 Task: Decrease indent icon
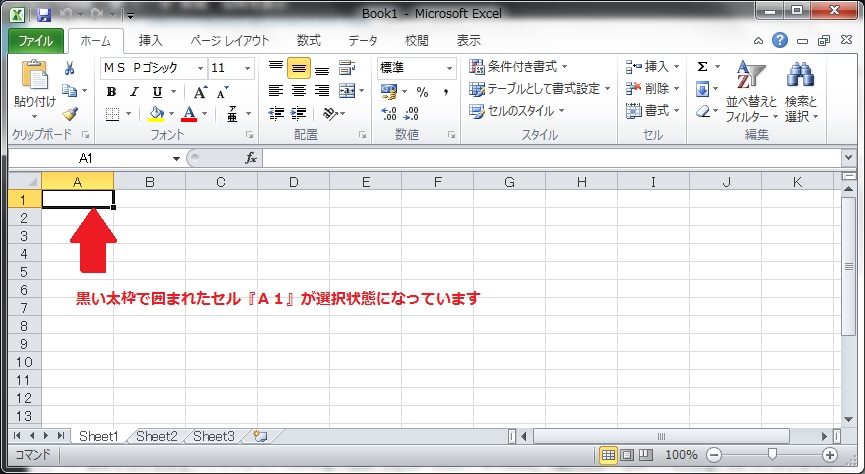(x=276, y=113)
